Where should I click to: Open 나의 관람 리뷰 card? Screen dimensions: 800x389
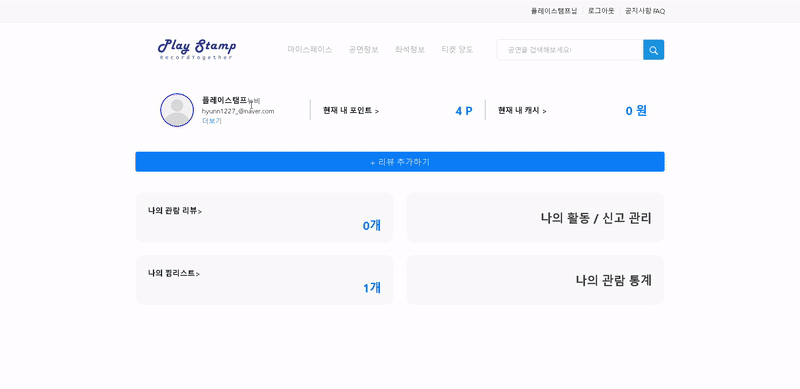(264, 217)
